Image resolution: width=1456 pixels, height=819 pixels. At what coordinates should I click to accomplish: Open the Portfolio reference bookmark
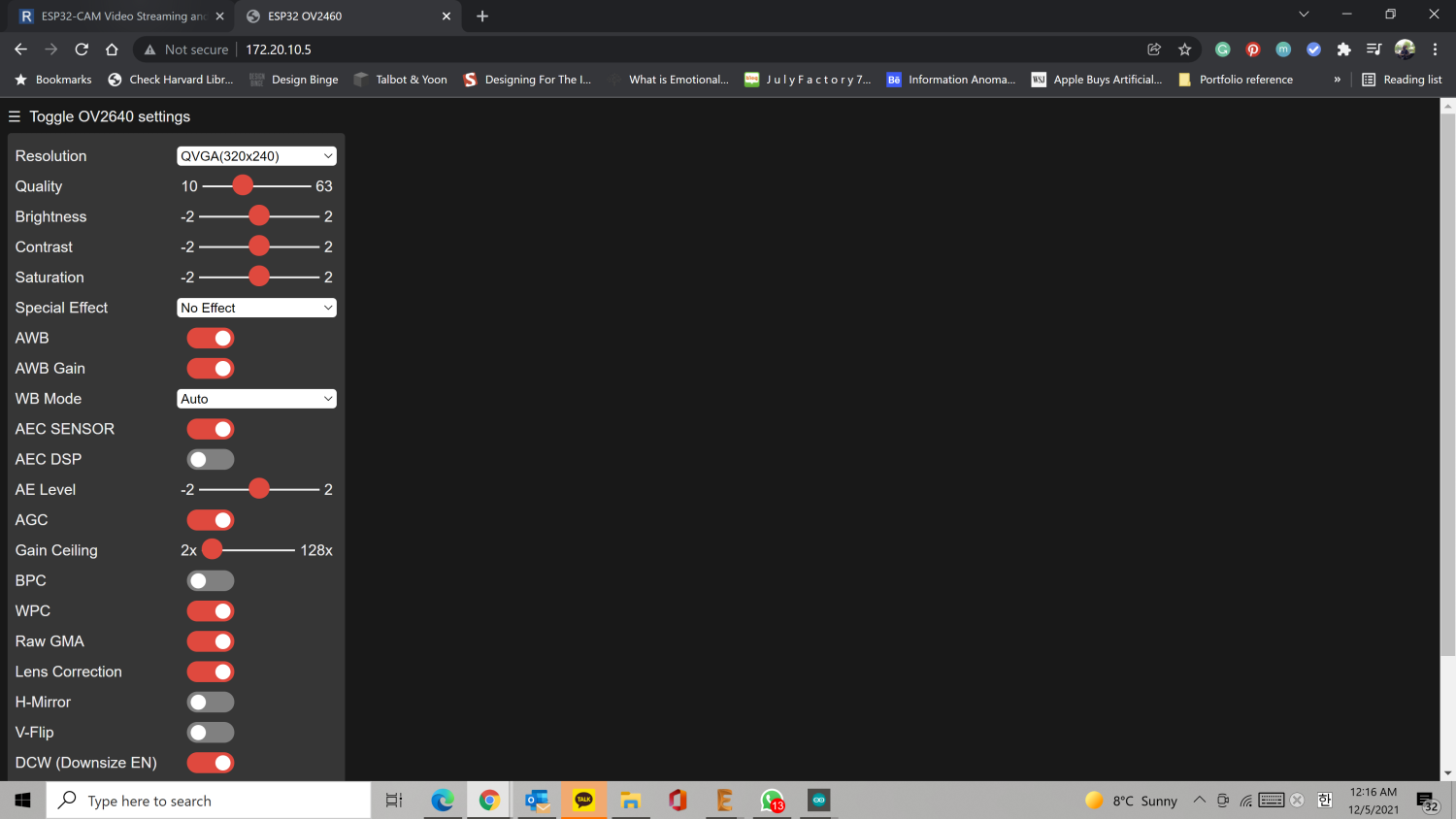(x=1244, y=80)
